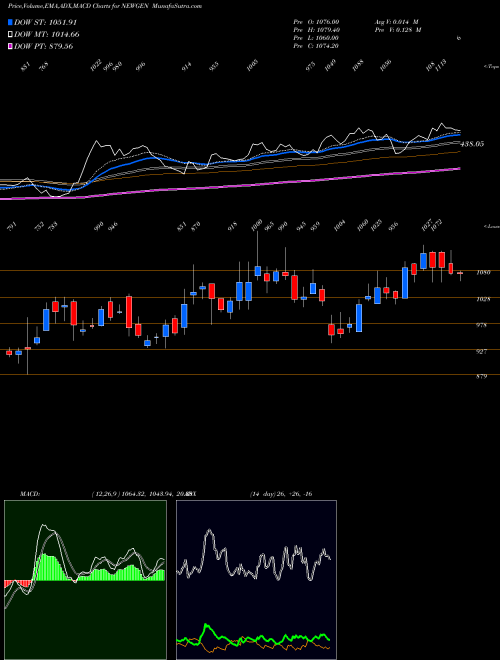Click the '(14 day) 26, +26, -16' ADX text
Image resolution: width=500 pixels, height=660 pixels.
[x=280, y=494]
